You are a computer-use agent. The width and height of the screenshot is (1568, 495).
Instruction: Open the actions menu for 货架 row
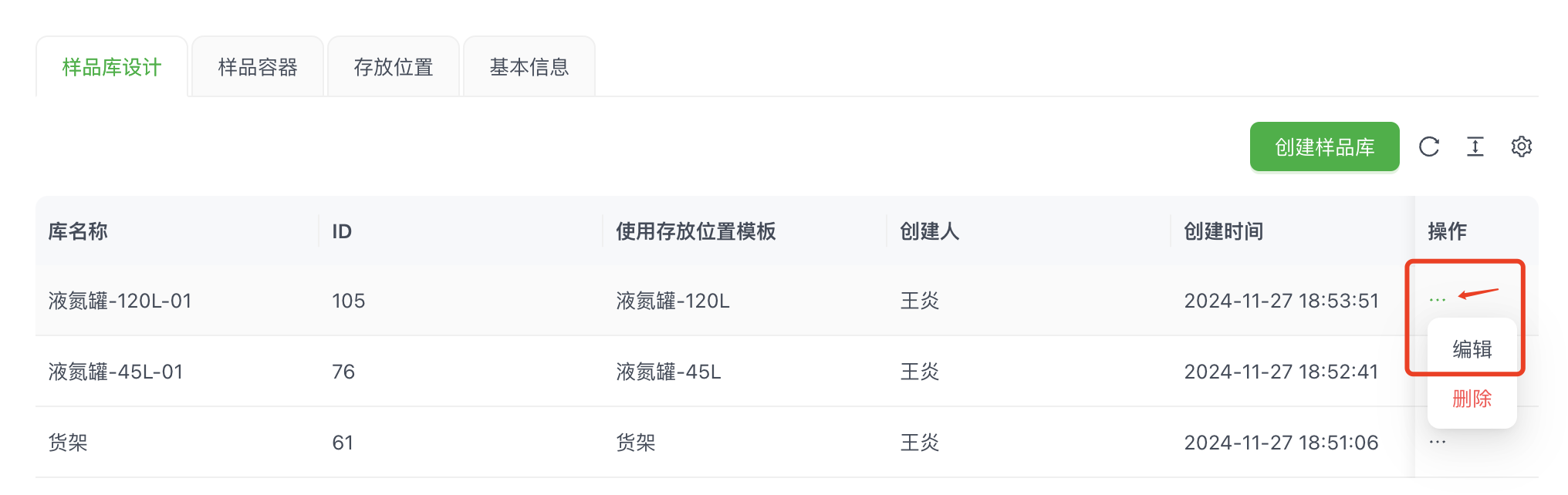[x=1437, y=442]
